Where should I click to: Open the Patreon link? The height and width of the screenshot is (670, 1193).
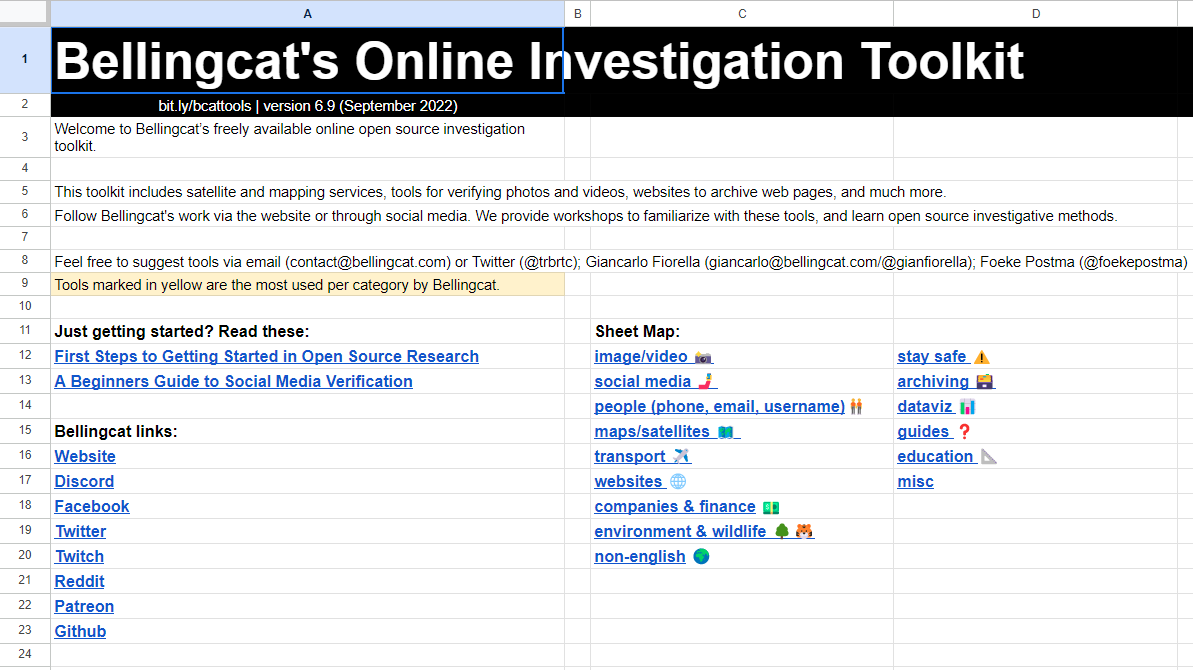(84, 607)
